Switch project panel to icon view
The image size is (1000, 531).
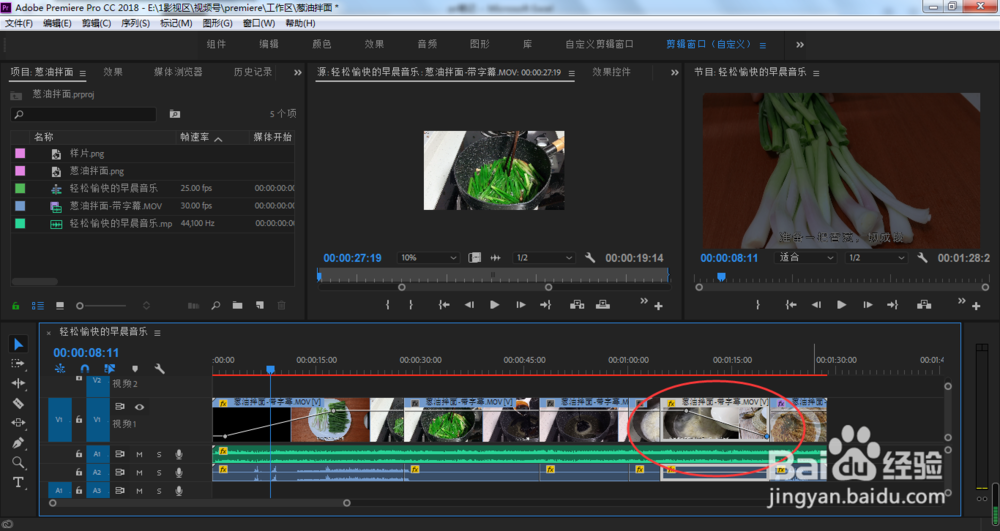60,306
